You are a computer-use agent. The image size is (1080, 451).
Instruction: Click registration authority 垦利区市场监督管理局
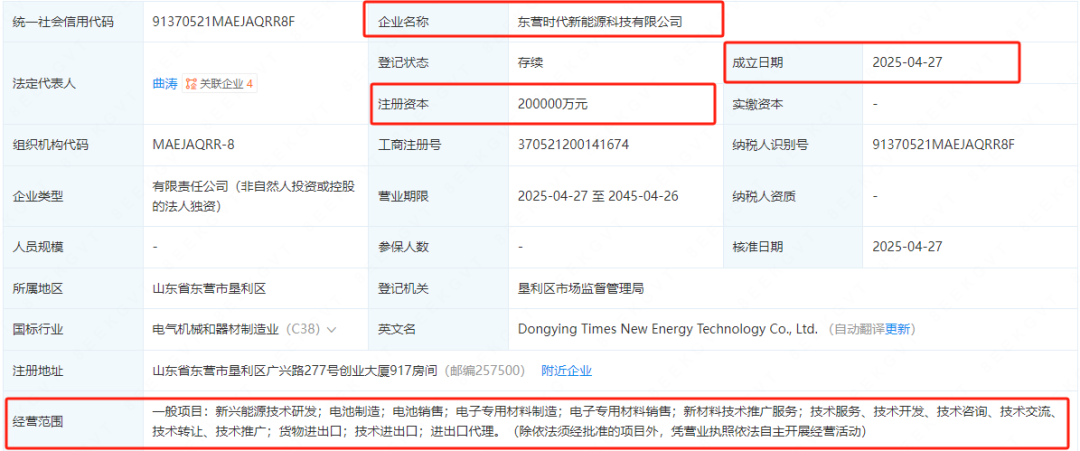tap(581, 289)
